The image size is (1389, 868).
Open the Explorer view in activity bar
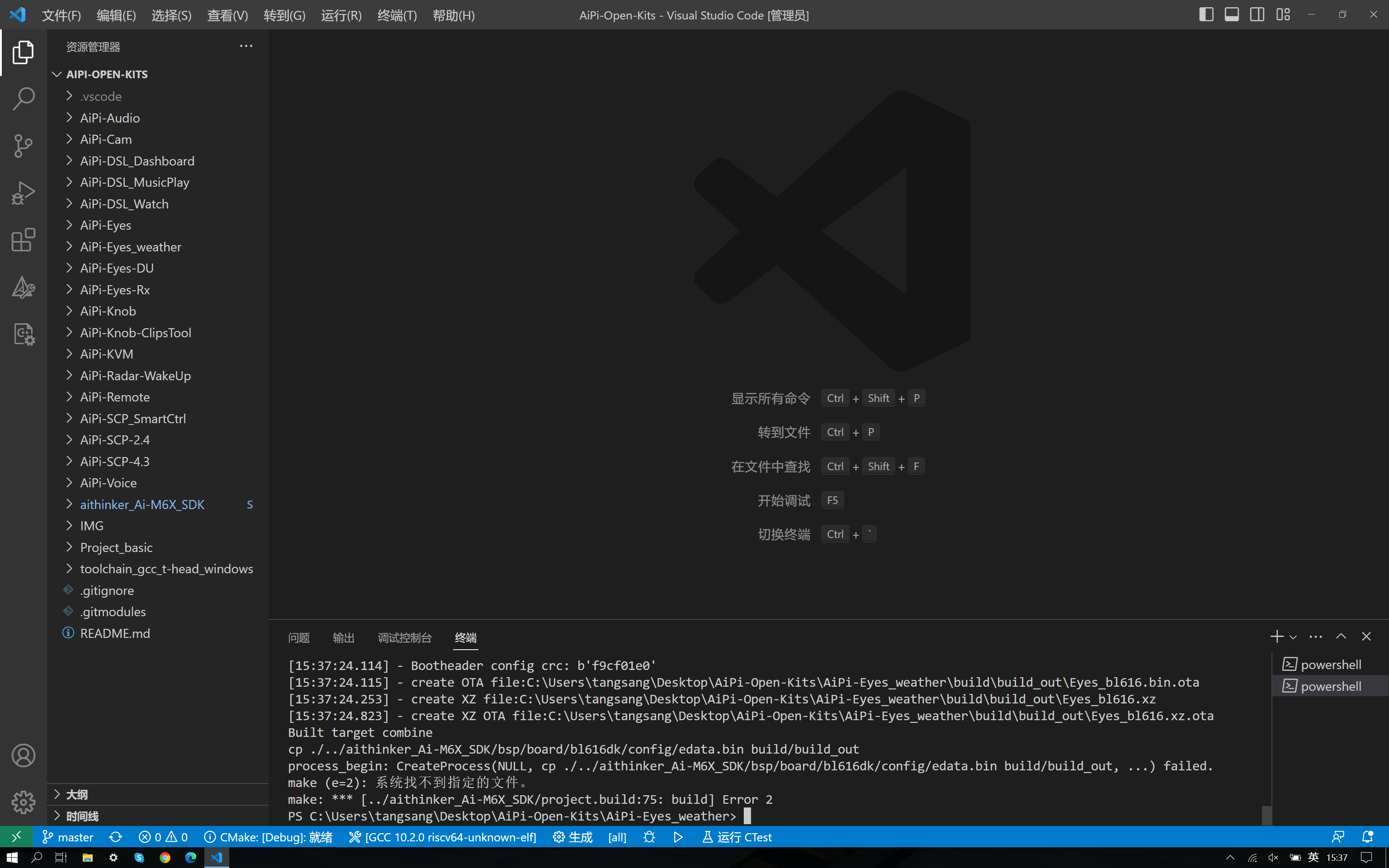pos(23,52)
